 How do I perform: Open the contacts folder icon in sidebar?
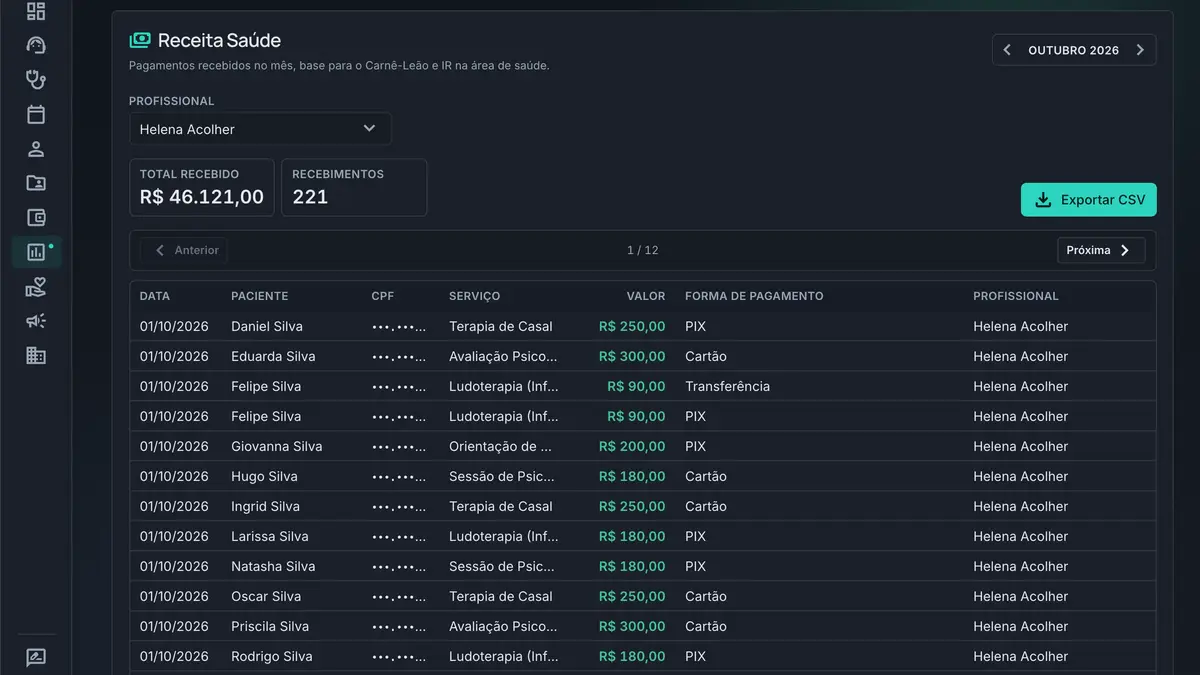click(36, 183)
